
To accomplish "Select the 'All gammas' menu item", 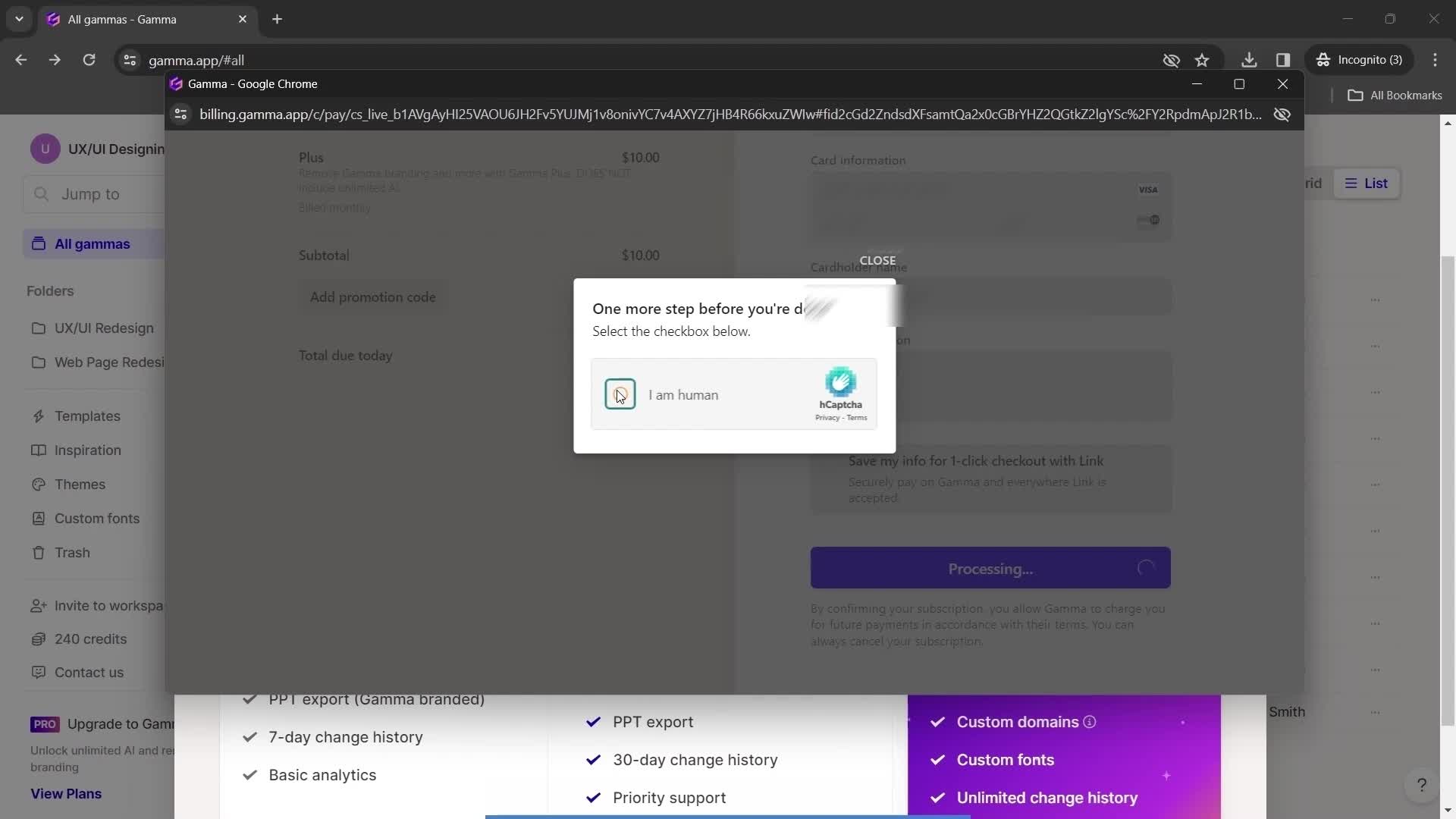I will coord(92,243).
